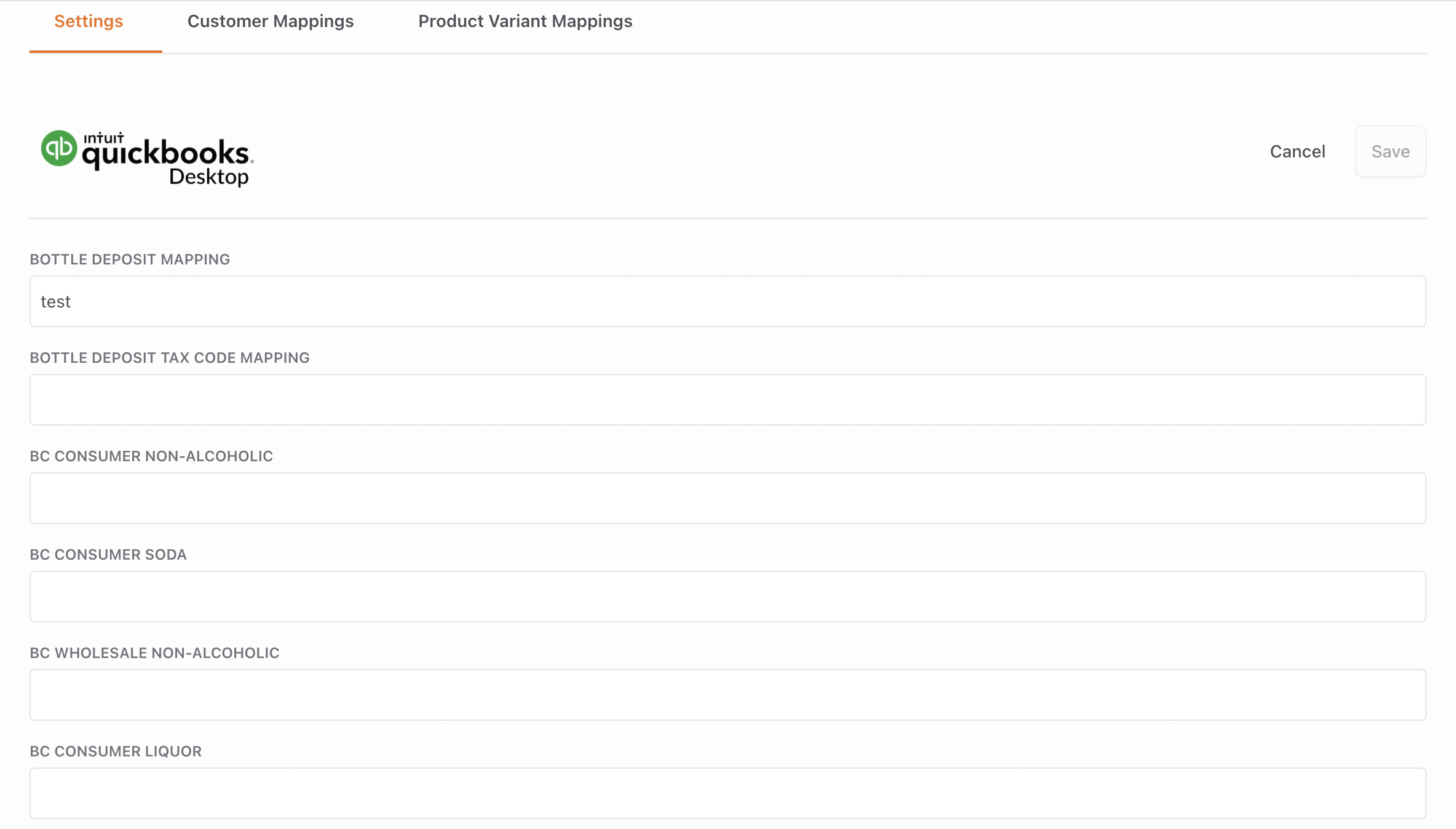Click the BOTTLE DEPOSIT TAX CODE MAPPING label
This screenshot has width=1456, height=829.
(x=170, y=358)
